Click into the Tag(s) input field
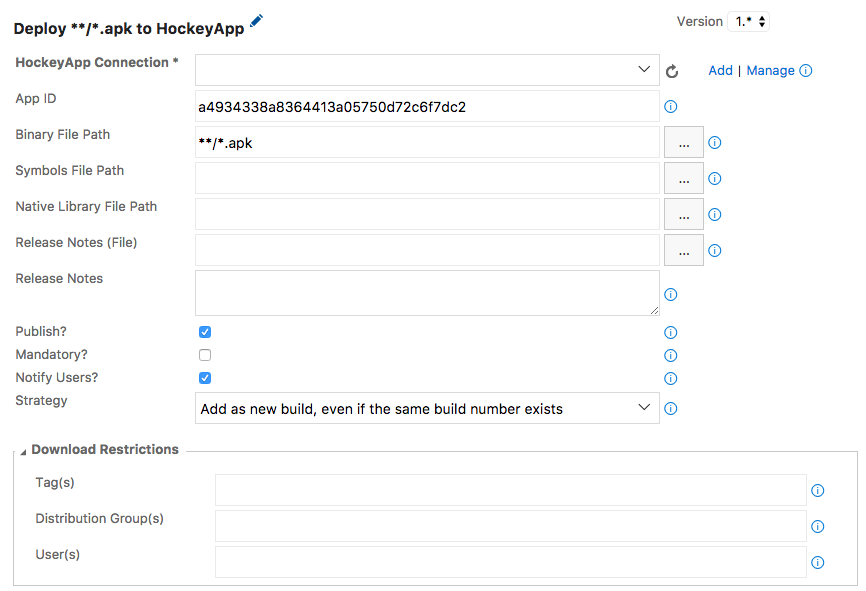This screenshot has width=866, height=591. point(510,490)
